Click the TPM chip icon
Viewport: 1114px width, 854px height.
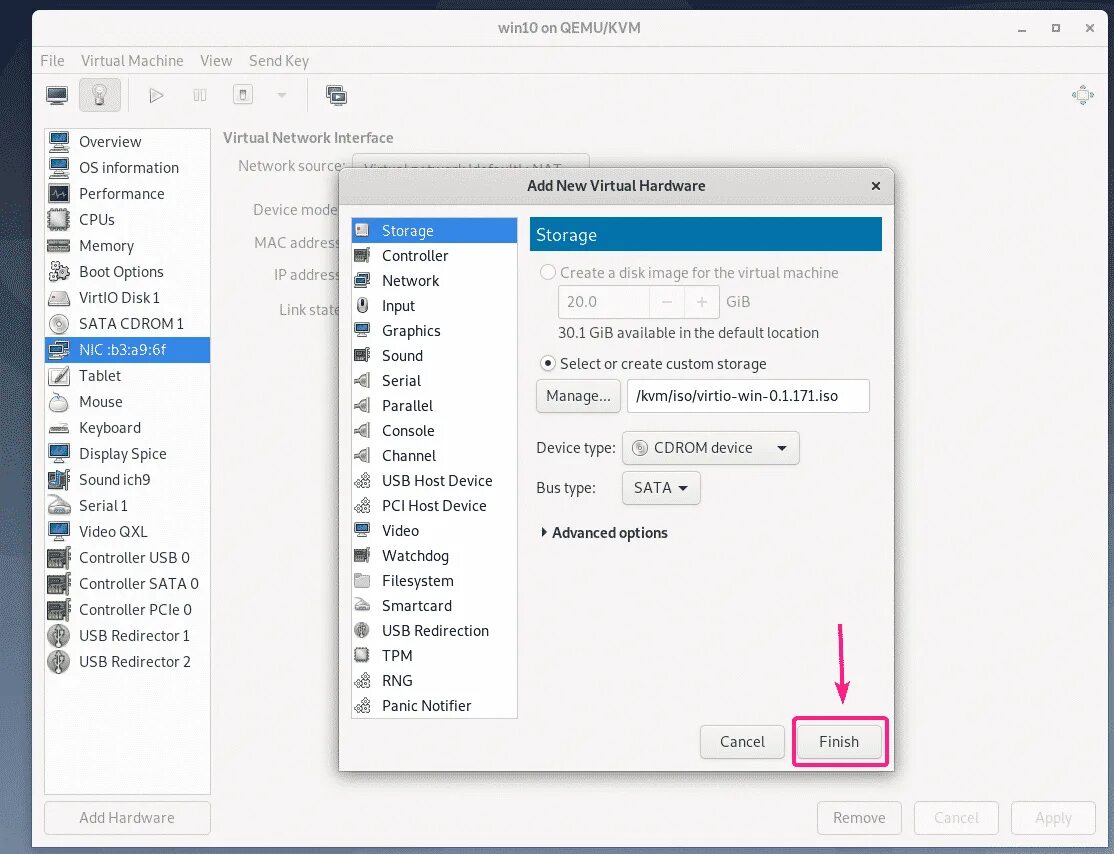(x=362, y=656)
